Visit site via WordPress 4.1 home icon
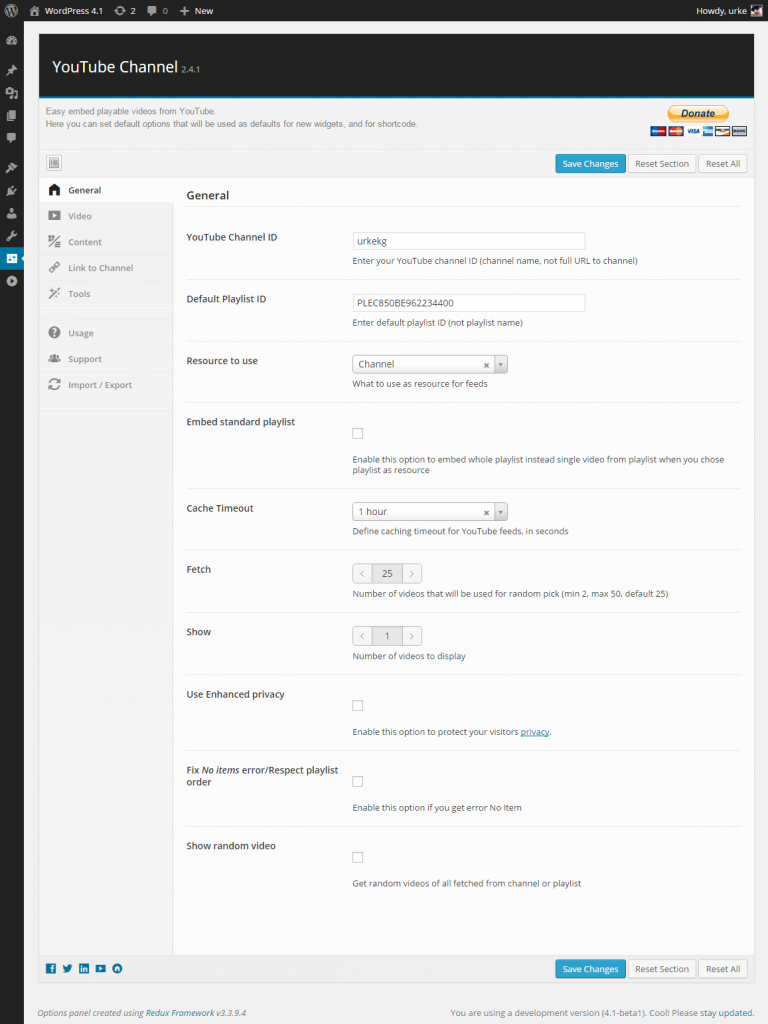Screen dimensions: 768x1024 (x=66, y=10)
